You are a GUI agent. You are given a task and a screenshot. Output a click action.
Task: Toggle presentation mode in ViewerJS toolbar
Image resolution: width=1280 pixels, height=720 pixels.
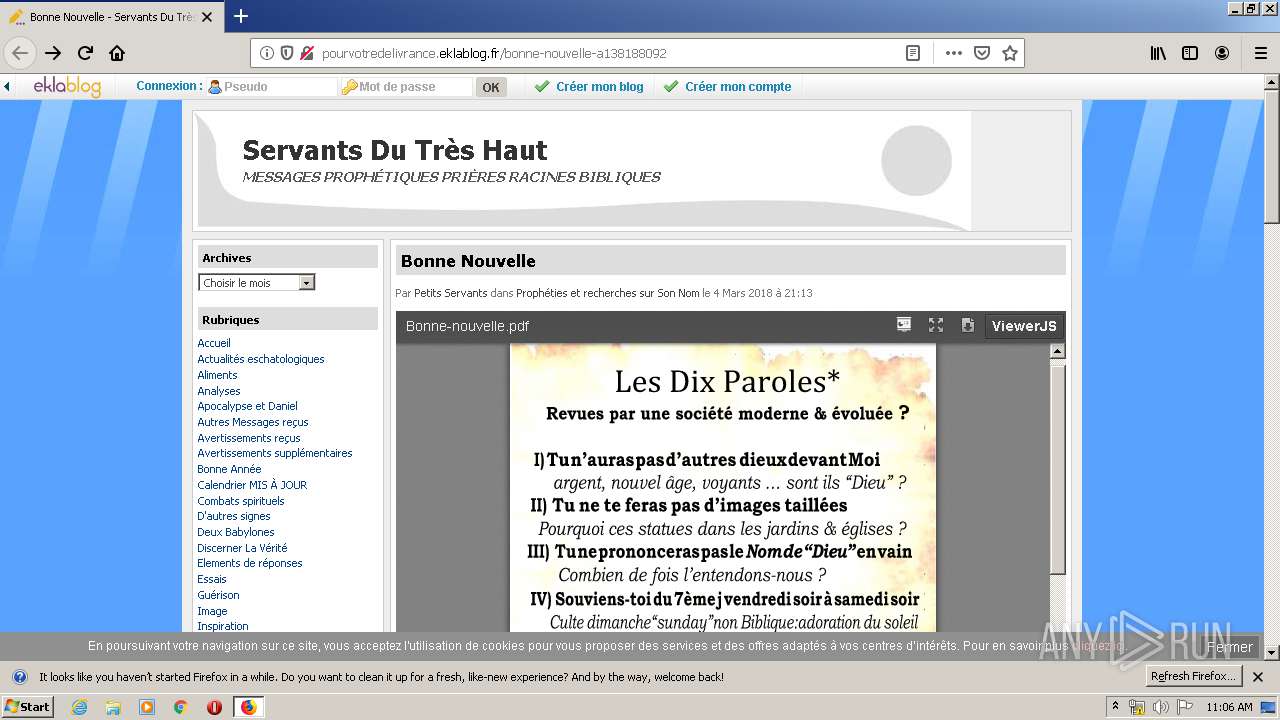904,325
